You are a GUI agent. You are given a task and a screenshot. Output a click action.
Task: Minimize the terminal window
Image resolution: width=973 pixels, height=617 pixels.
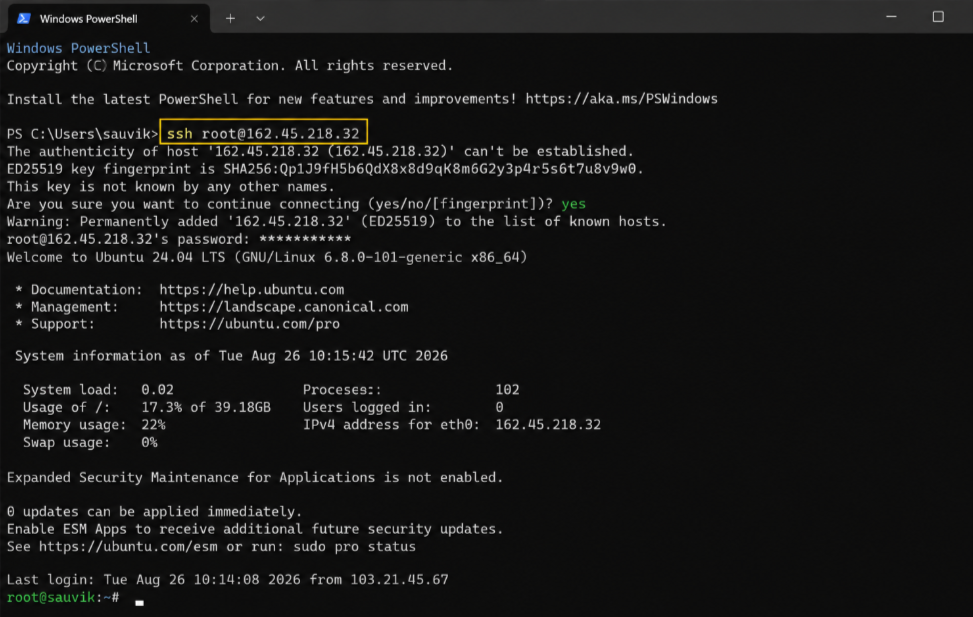[891, 17]
